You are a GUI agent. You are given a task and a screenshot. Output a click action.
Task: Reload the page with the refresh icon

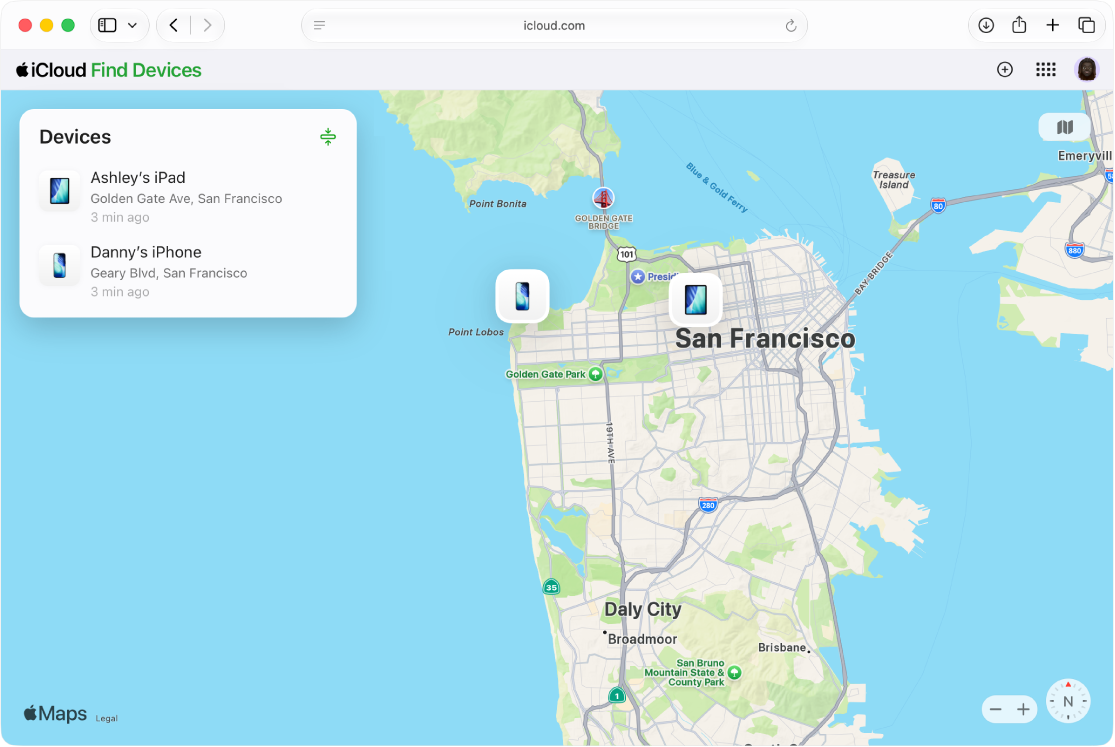click(x=791, y=26)
